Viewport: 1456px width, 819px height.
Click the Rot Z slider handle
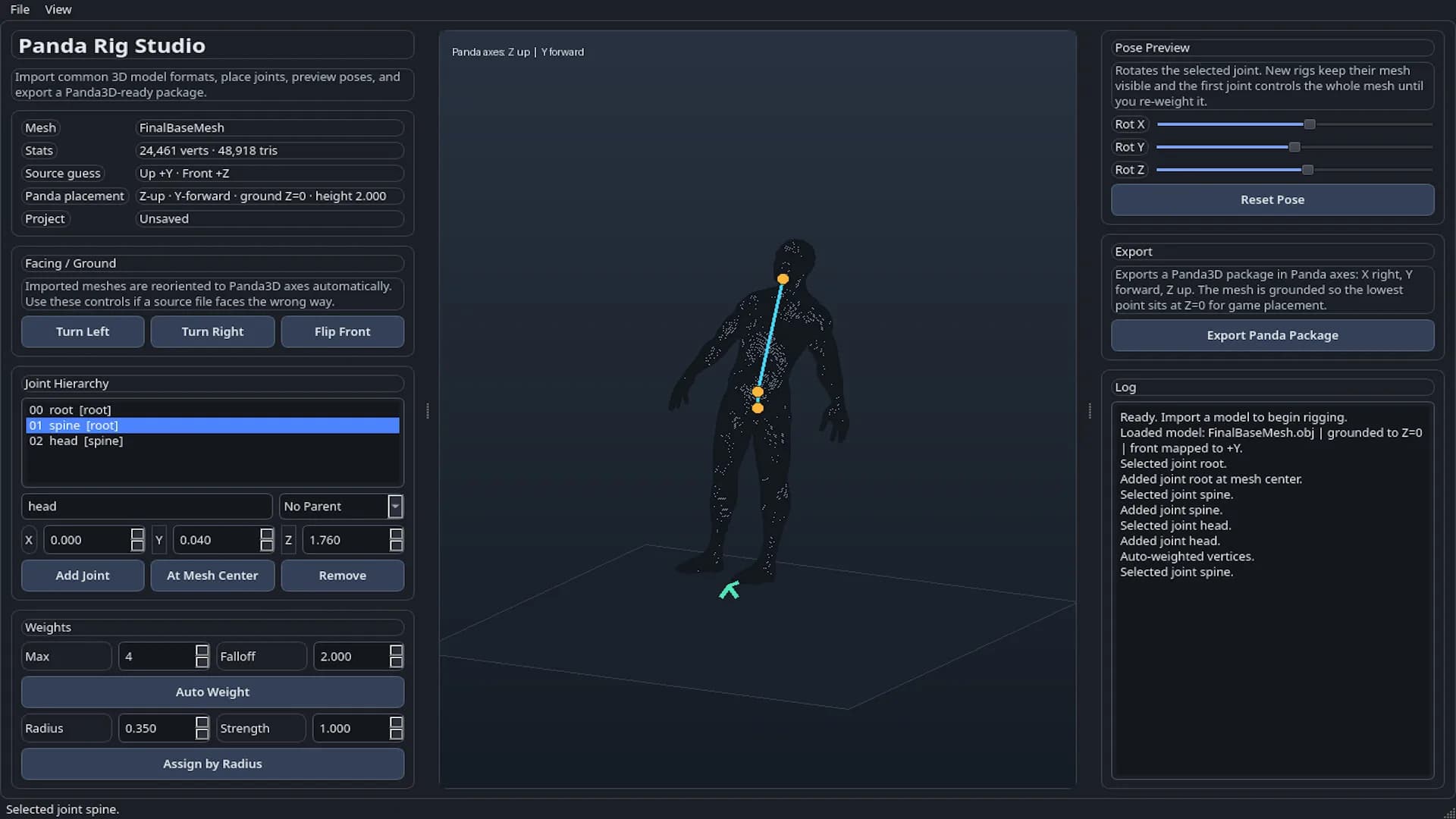1307,170
